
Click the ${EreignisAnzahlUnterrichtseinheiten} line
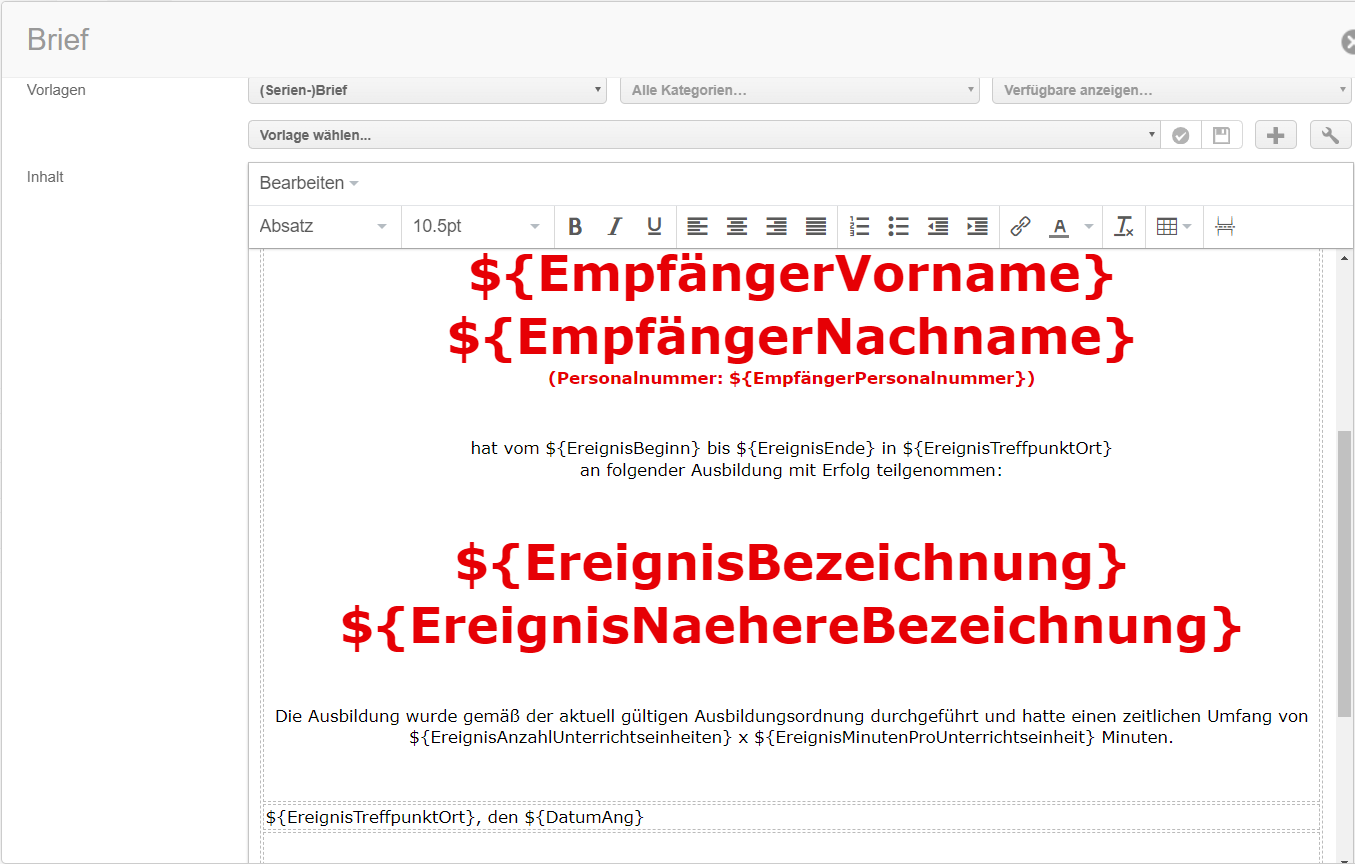[791, 738]
